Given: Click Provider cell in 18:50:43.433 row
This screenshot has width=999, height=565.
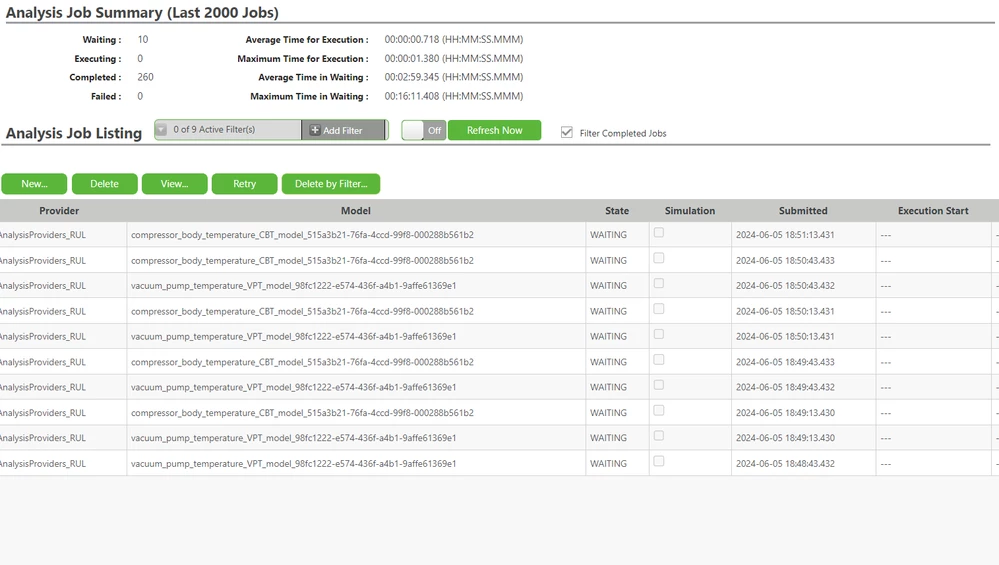Looking at the screenshot, I should pyautogui.click(x=63, y=261).
